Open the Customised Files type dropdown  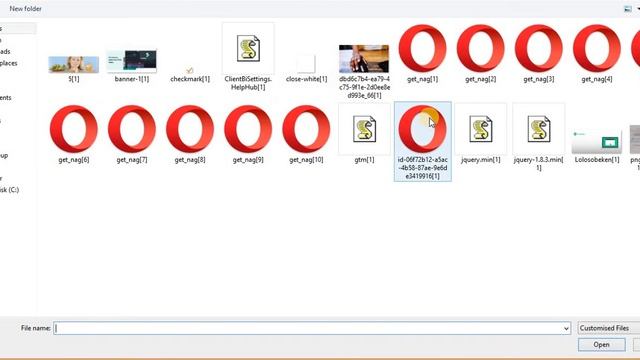[609, 328]
